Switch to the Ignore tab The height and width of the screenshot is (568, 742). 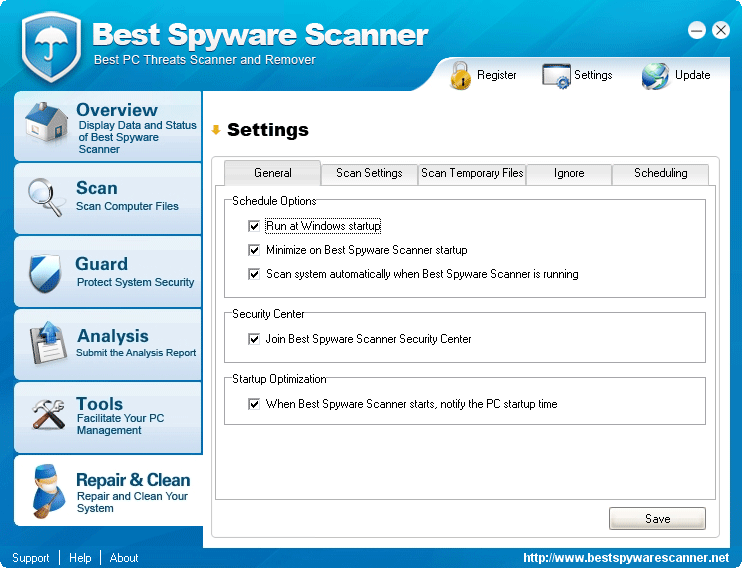(x=569, y=173)
